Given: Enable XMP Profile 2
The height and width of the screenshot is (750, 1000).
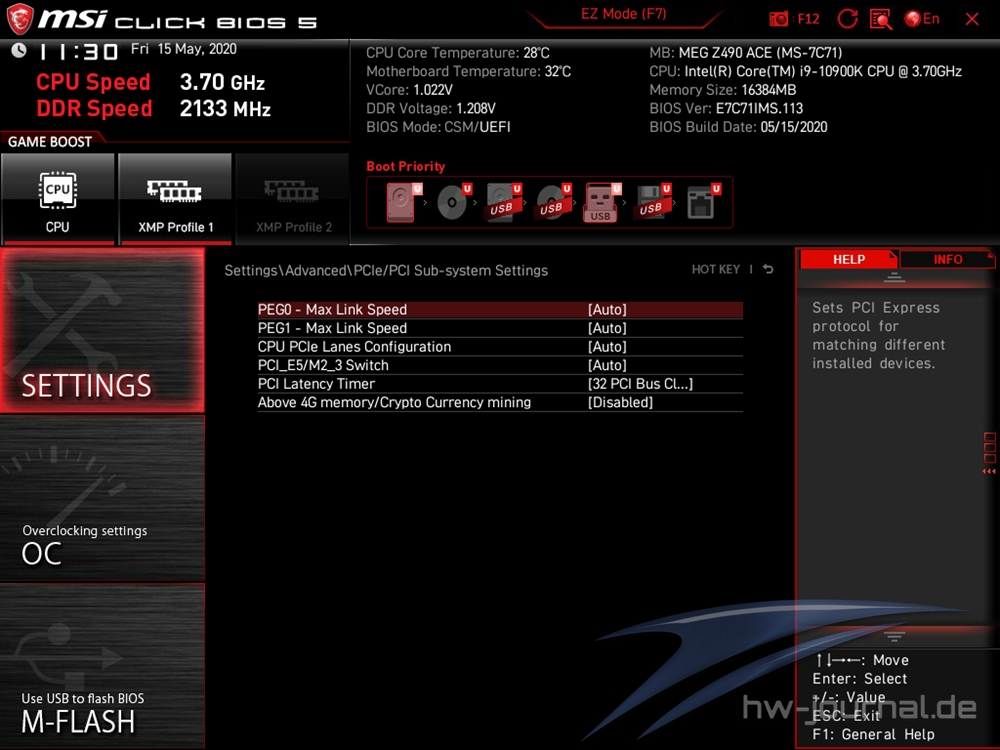Looking at the screenshot, I should pyautogui.click(x=293, y=199).
